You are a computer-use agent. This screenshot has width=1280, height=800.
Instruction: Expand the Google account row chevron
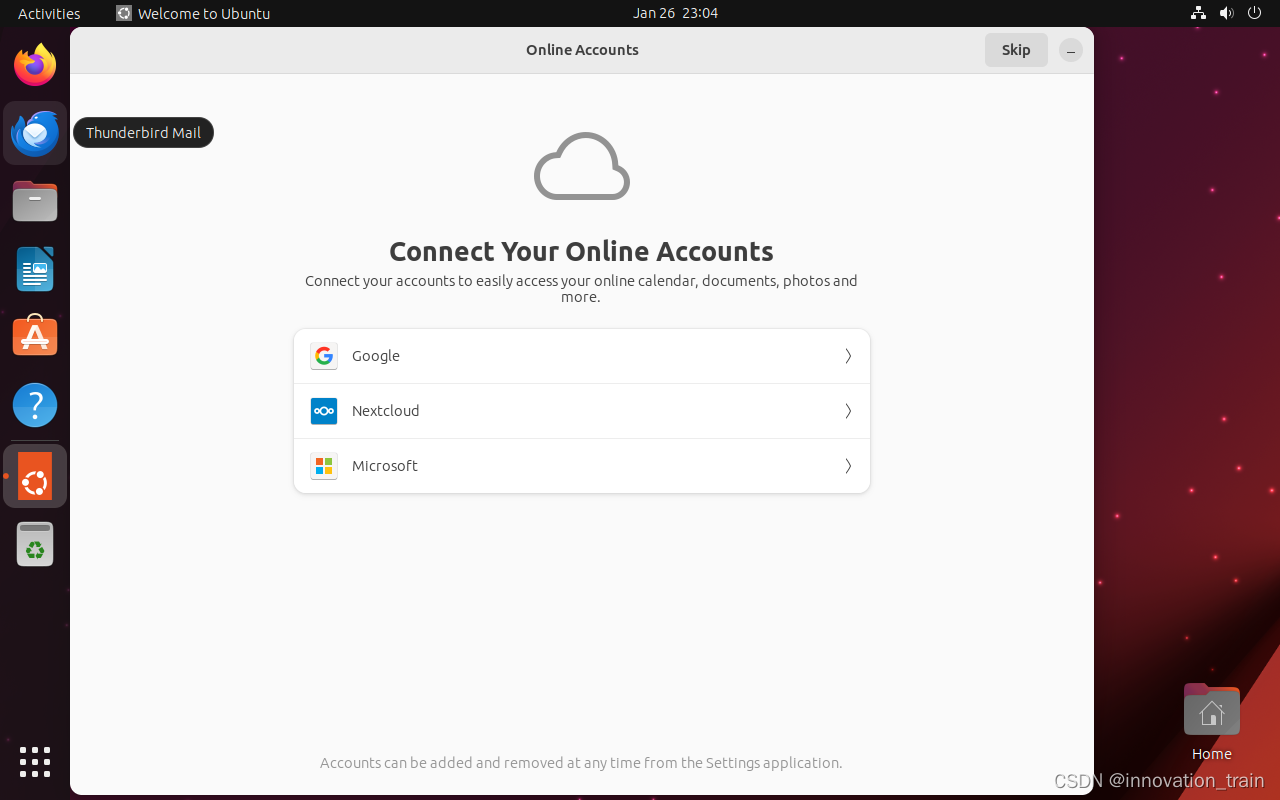coord(847,355)
